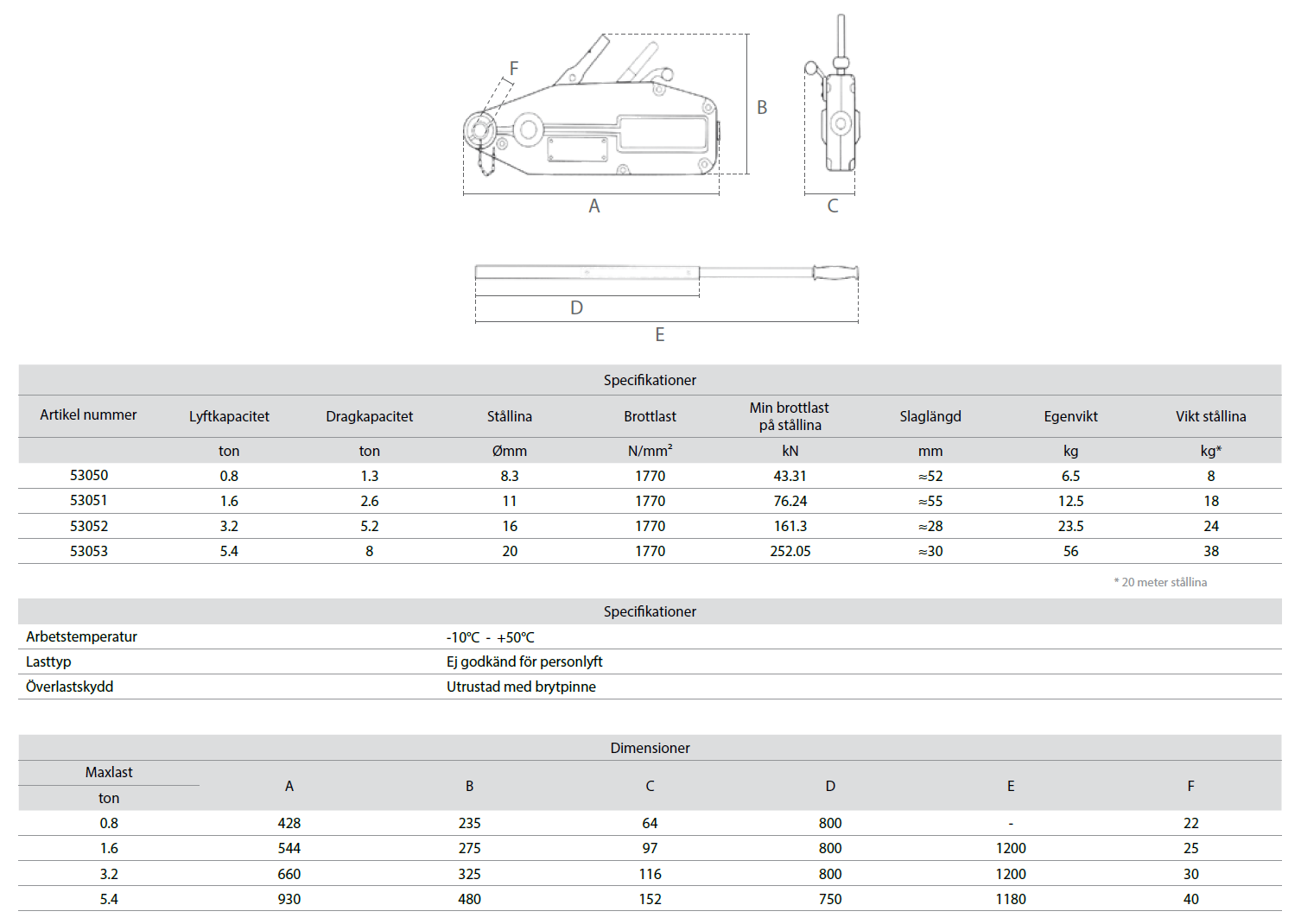Select article number 53053
The width and height of the screenshot is (1301, 924).
click(x=89, y=551)
